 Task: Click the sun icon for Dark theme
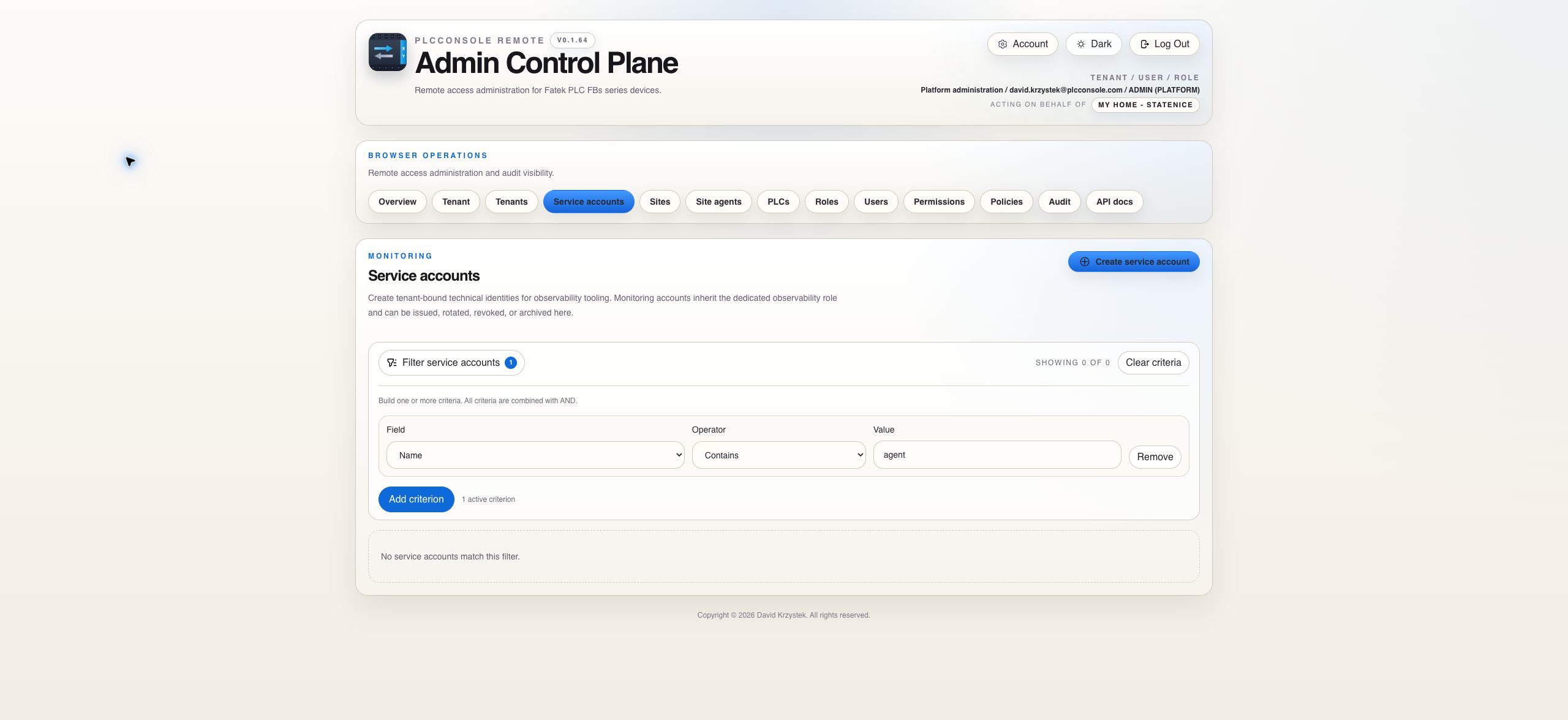[1081, 44]
